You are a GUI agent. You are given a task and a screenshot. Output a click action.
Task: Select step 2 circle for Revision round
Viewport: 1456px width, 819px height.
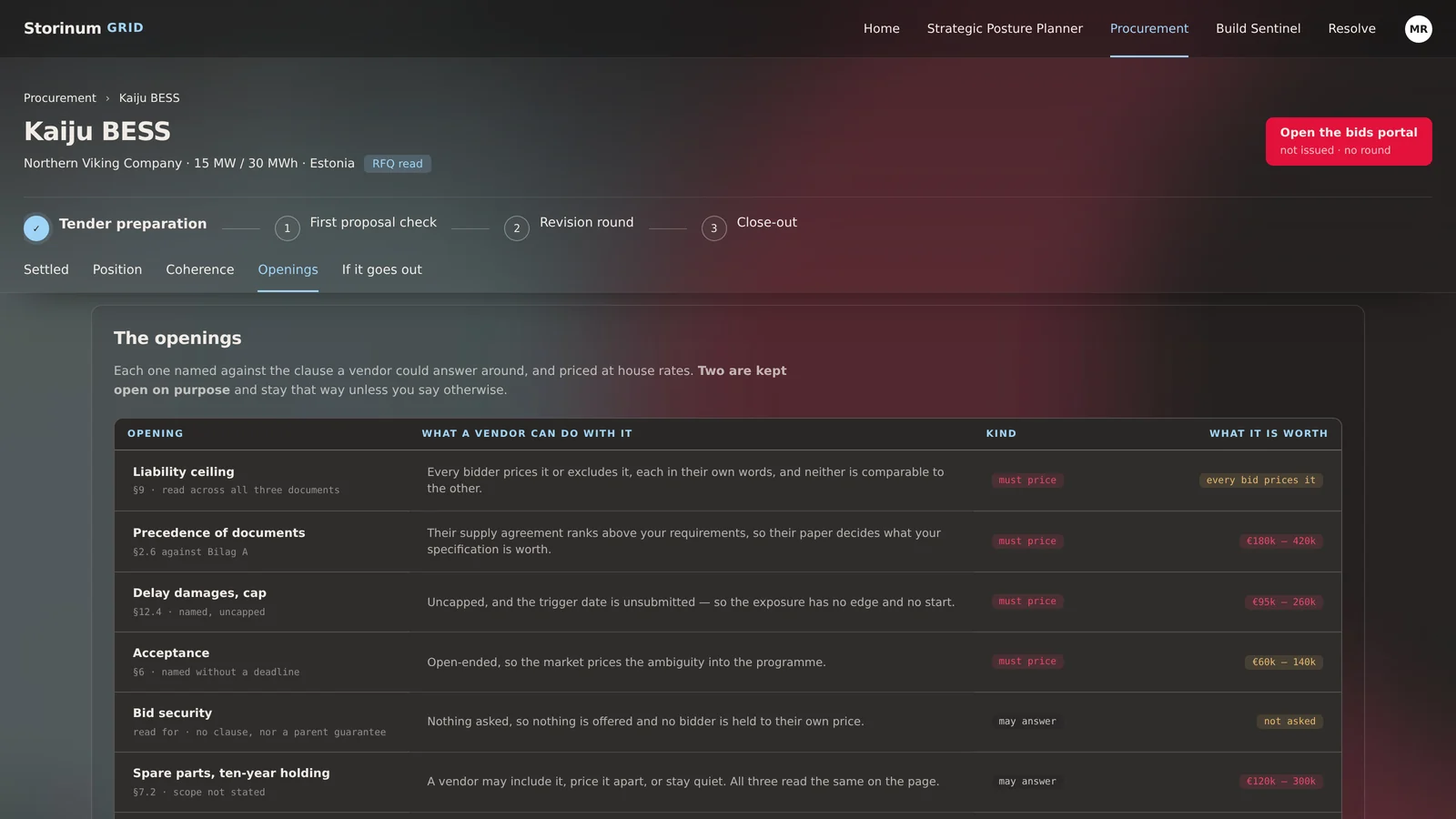tap(517, 228)
